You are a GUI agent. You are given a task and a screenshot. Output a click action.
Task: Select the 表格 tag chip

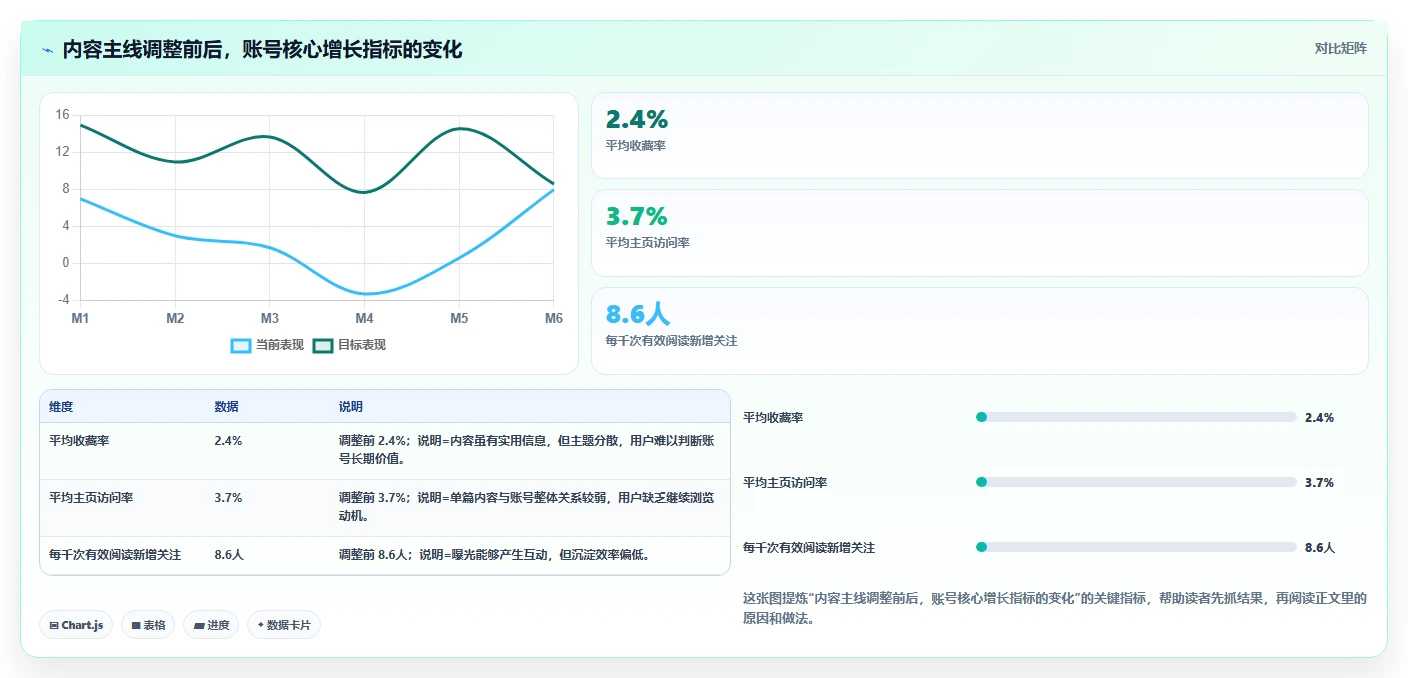[x=148, y=625]
